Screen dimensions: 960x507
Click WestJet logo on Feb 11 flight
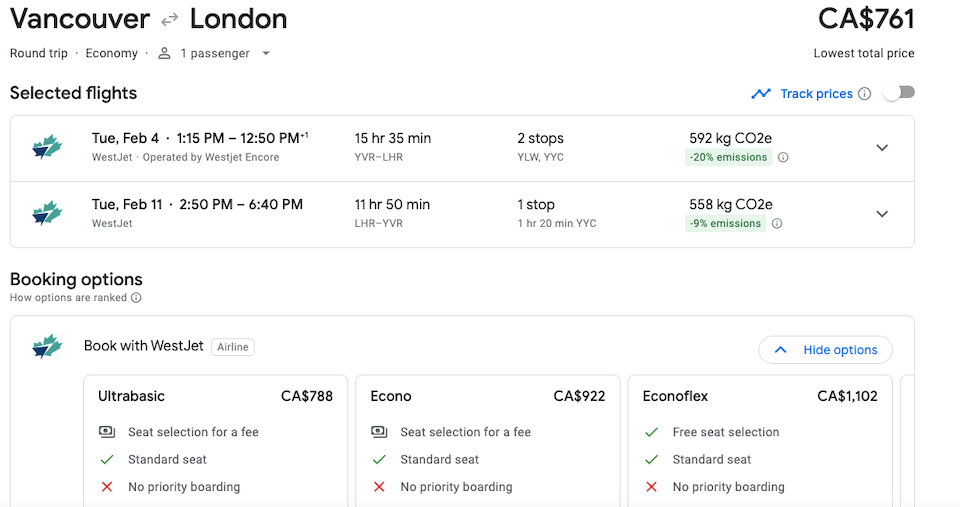pos(47,213)
